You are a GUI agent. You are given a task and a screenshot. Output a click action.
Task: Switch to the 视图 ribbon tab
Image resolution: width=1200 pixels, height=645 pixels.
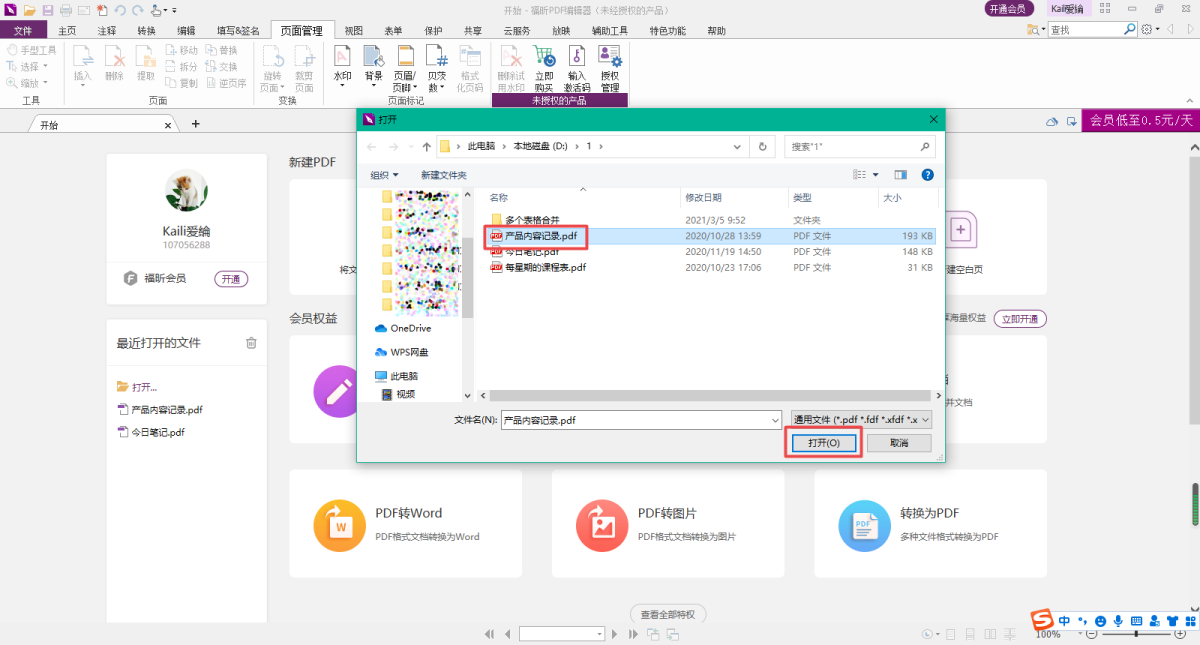pos(354,31)
